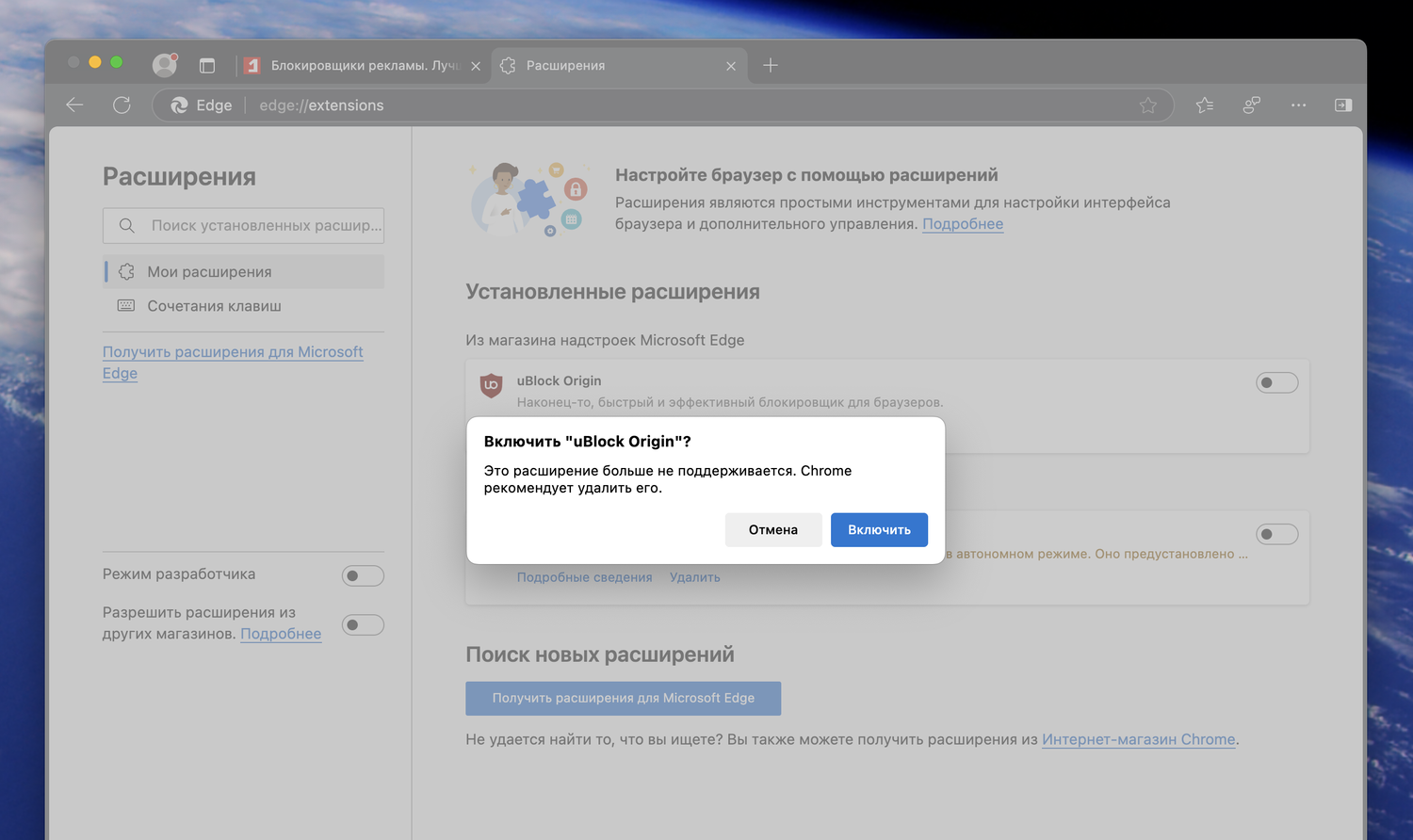The image size is (1413, 840).
Task: Confirm with the Включить button
Action: [879, 530]
